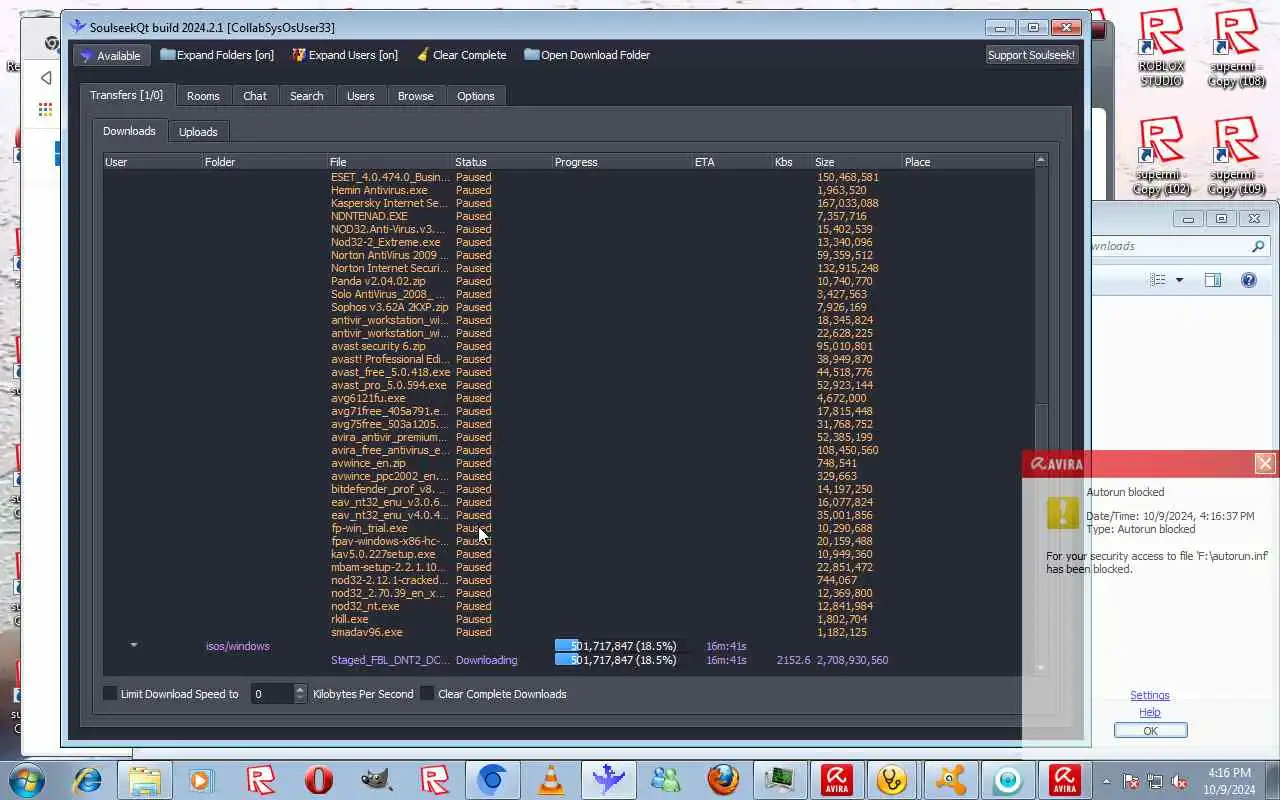Click the transfers list scroll up arrow
This screenshot has height=800, width=1280.
(1041, 160)
